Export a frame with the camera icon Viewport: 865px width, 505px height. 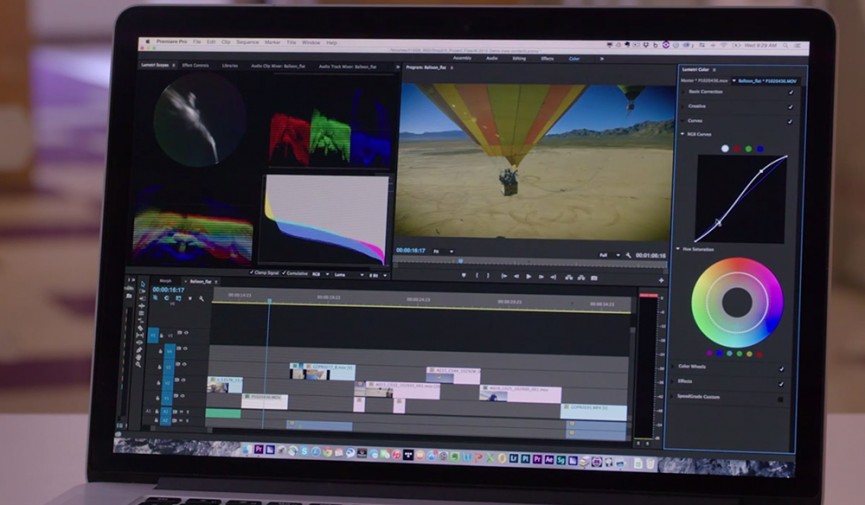click(594, 278)
